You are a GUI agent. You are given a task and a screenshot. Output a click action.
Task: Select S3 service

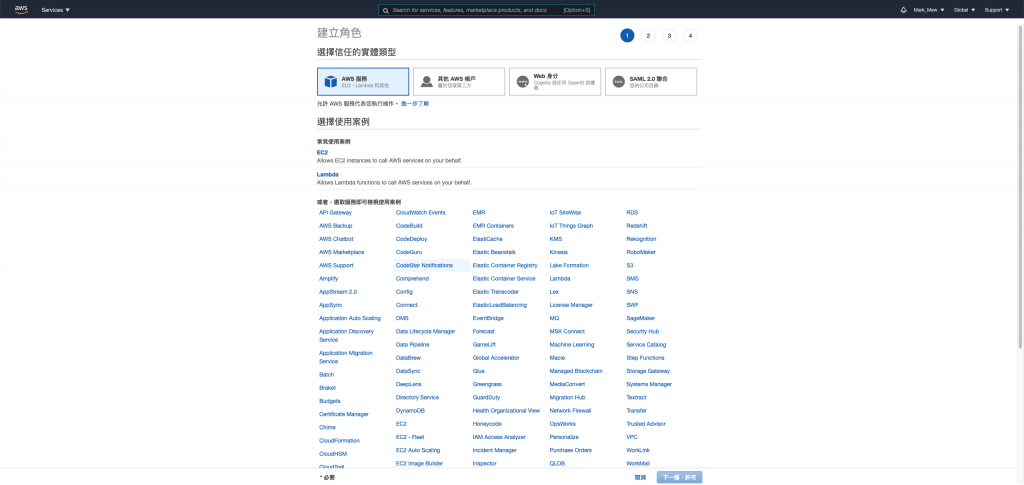(x=630, y=266)
